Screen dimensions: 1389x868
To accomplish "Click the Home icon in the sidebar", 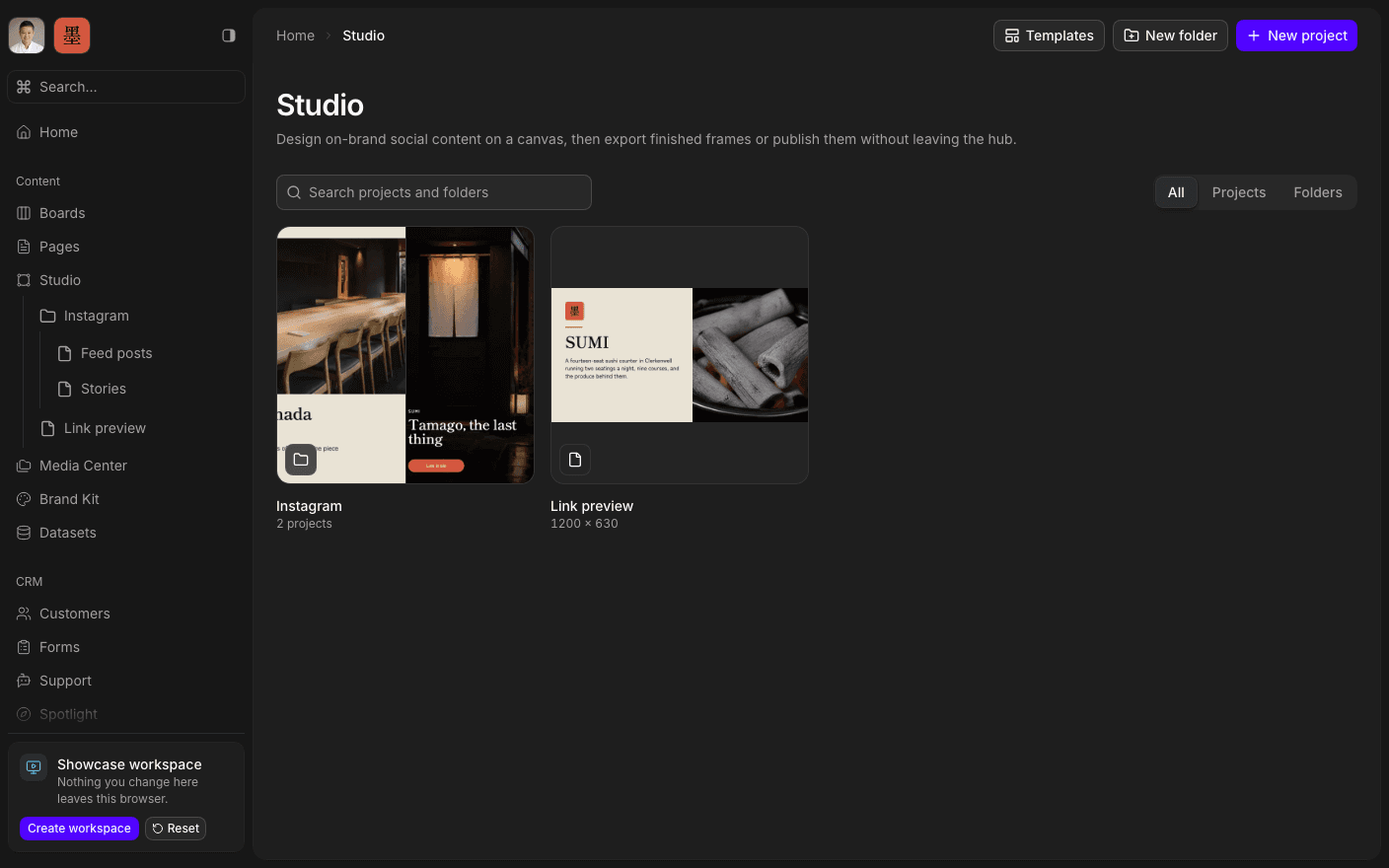I will coord(24,132).
